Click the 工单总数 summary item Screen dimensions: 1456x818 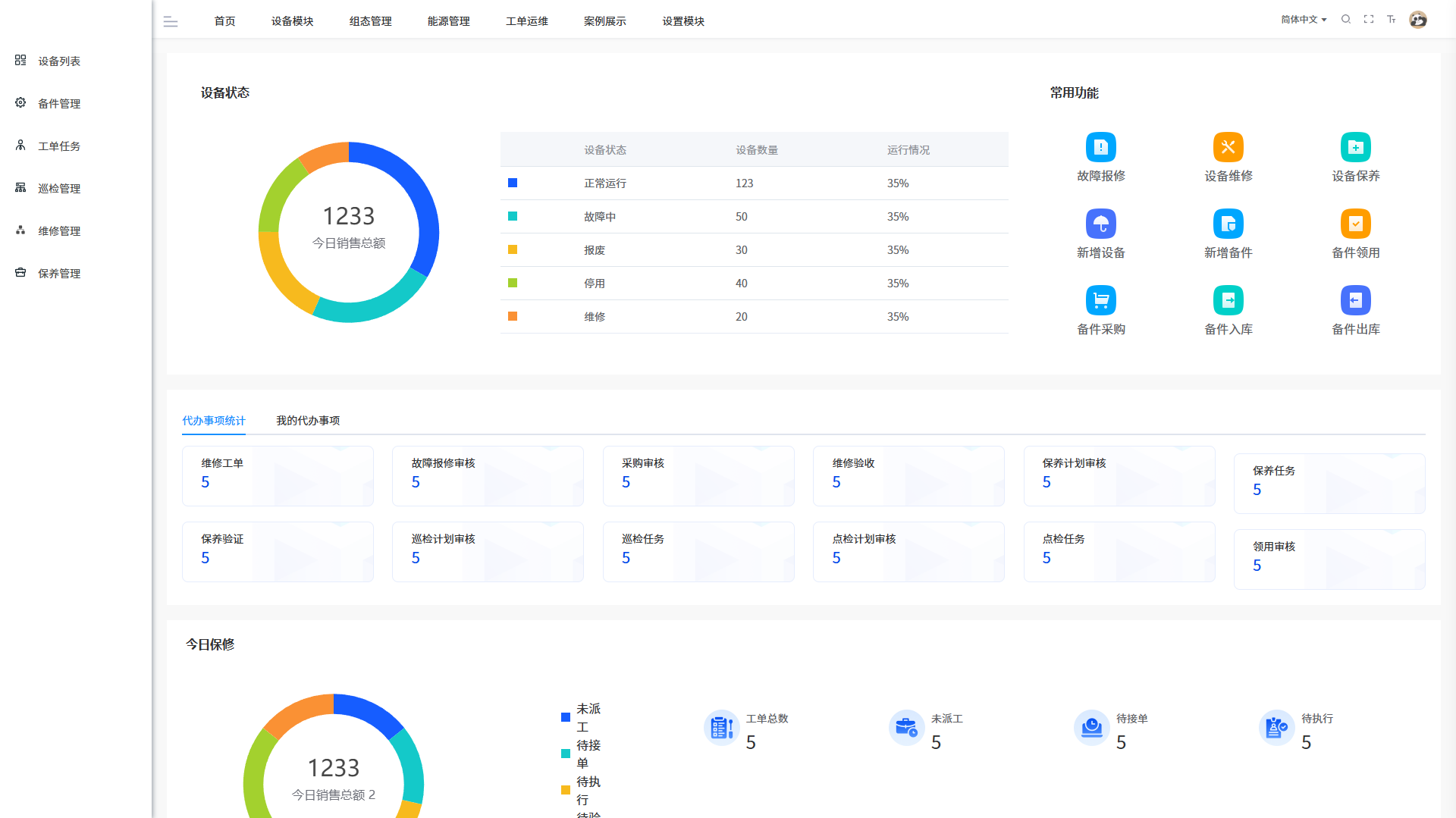point(747,729)
